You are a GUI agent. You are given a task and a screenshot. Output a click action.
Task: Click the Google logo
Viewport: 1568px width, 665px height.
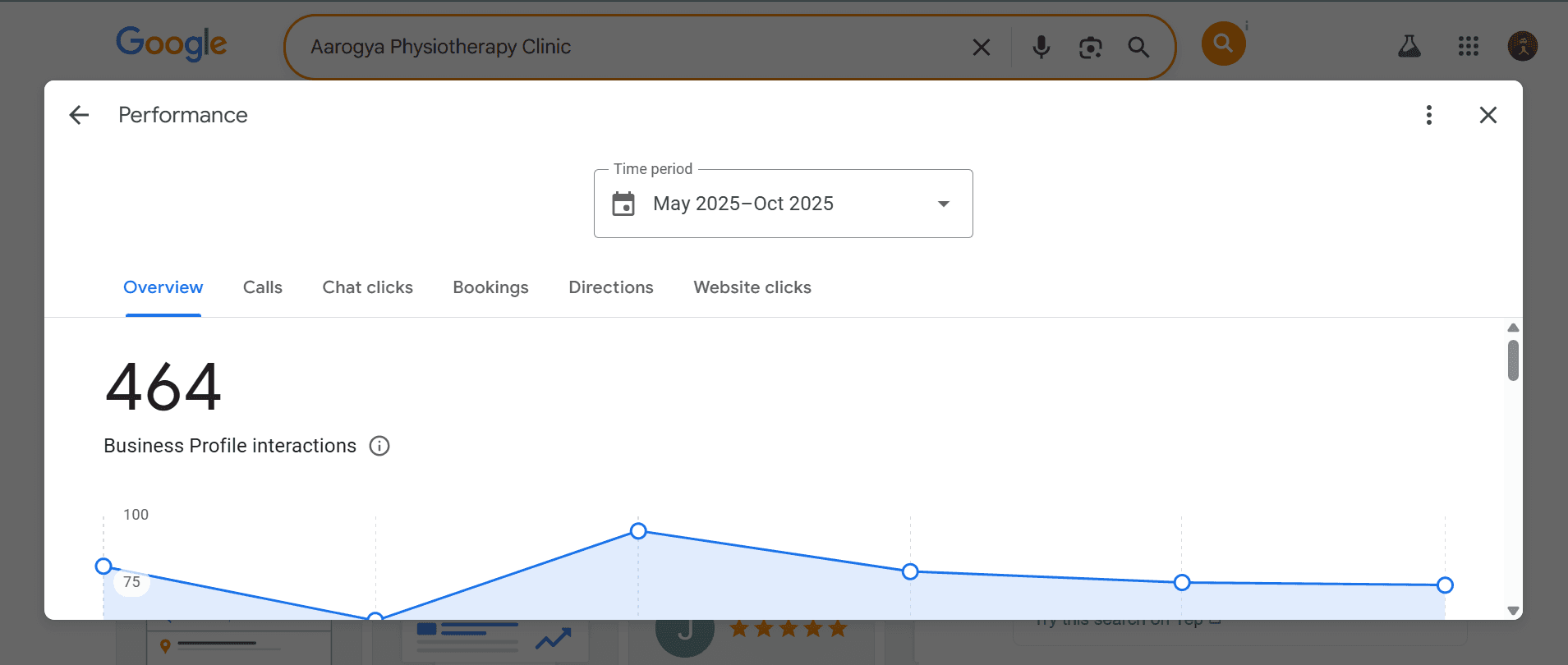point(172,44)
